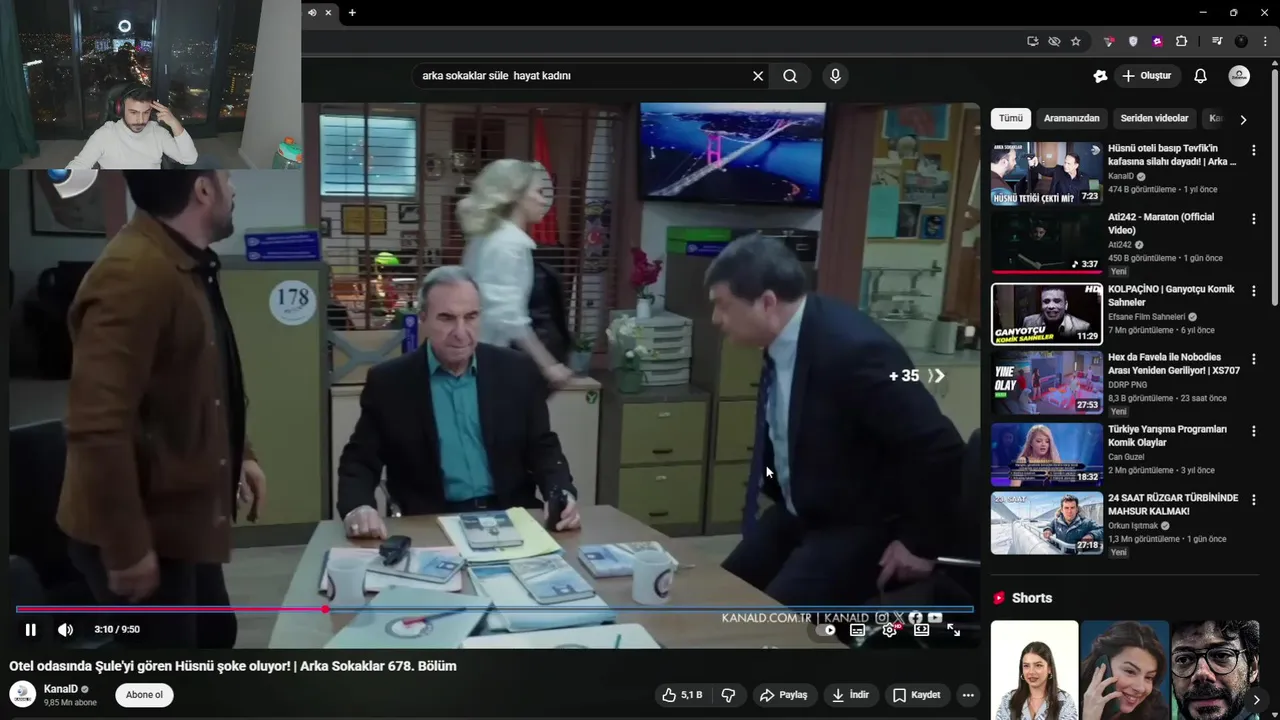
Task: Pause the video with the pause button
Action: coord(30,629)
